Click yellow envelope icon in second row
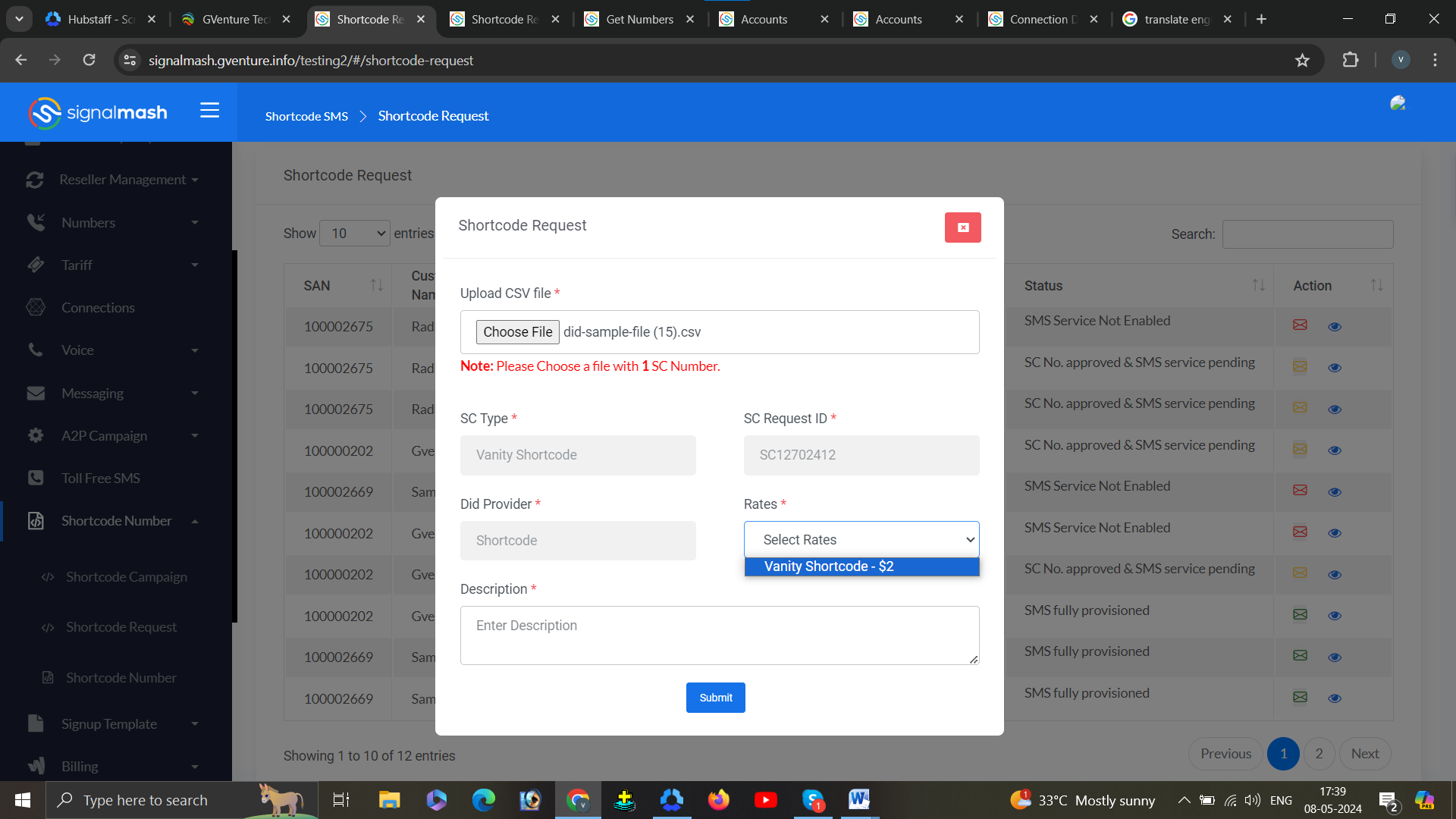Viewport: 1456px width, 819px height. click(x=1300, y=366)
